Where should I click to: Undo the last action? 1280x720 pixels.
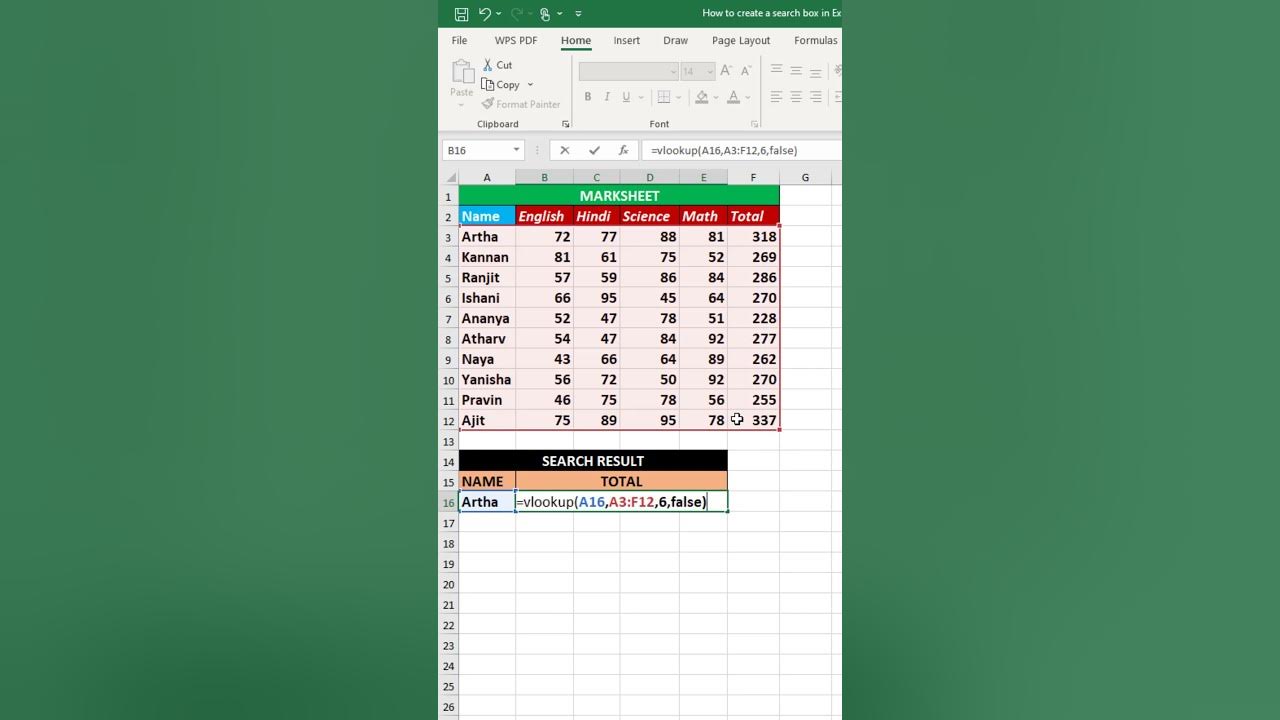coord(484,14)
